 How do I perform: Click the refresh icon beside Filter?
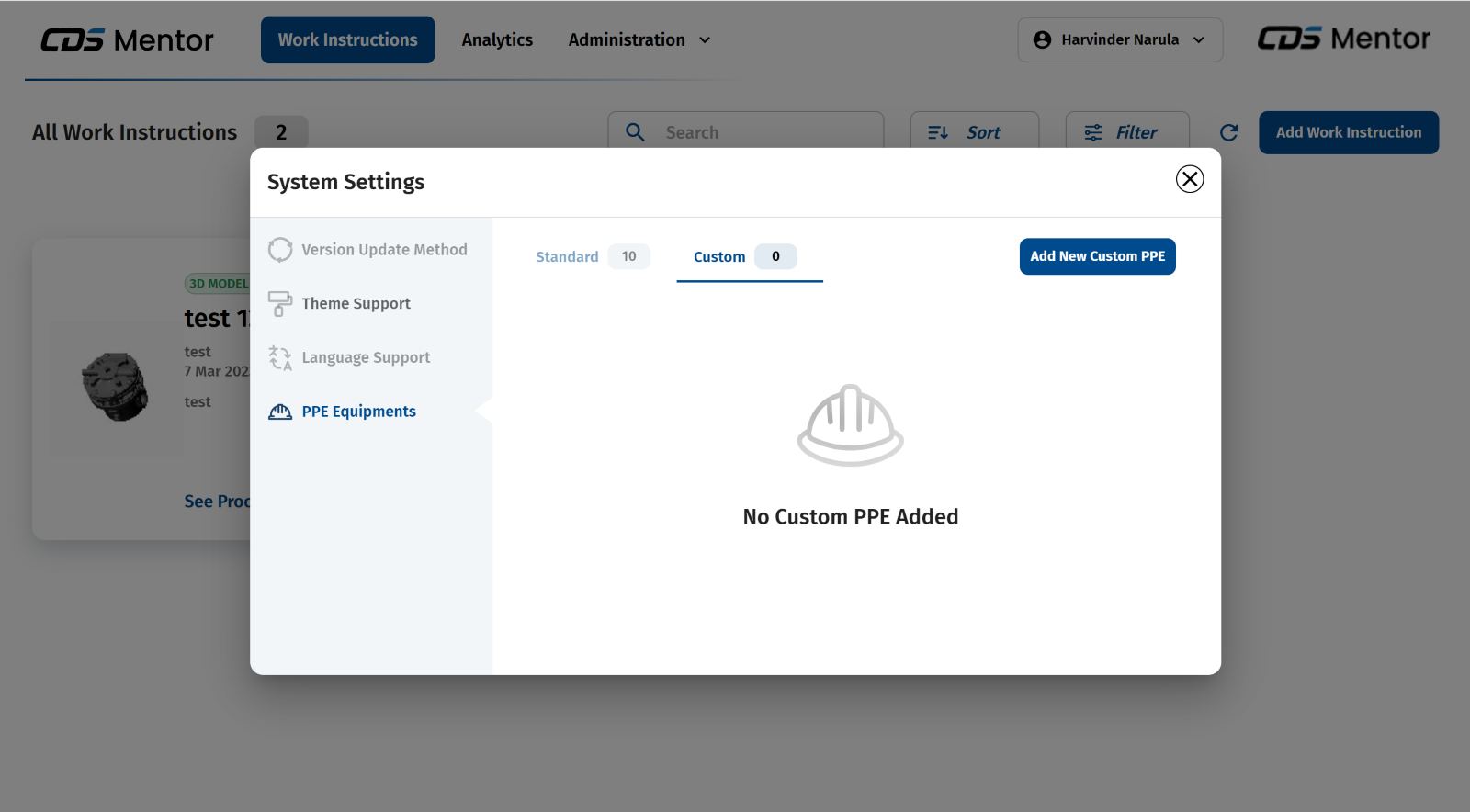(x=1228, y=132)
